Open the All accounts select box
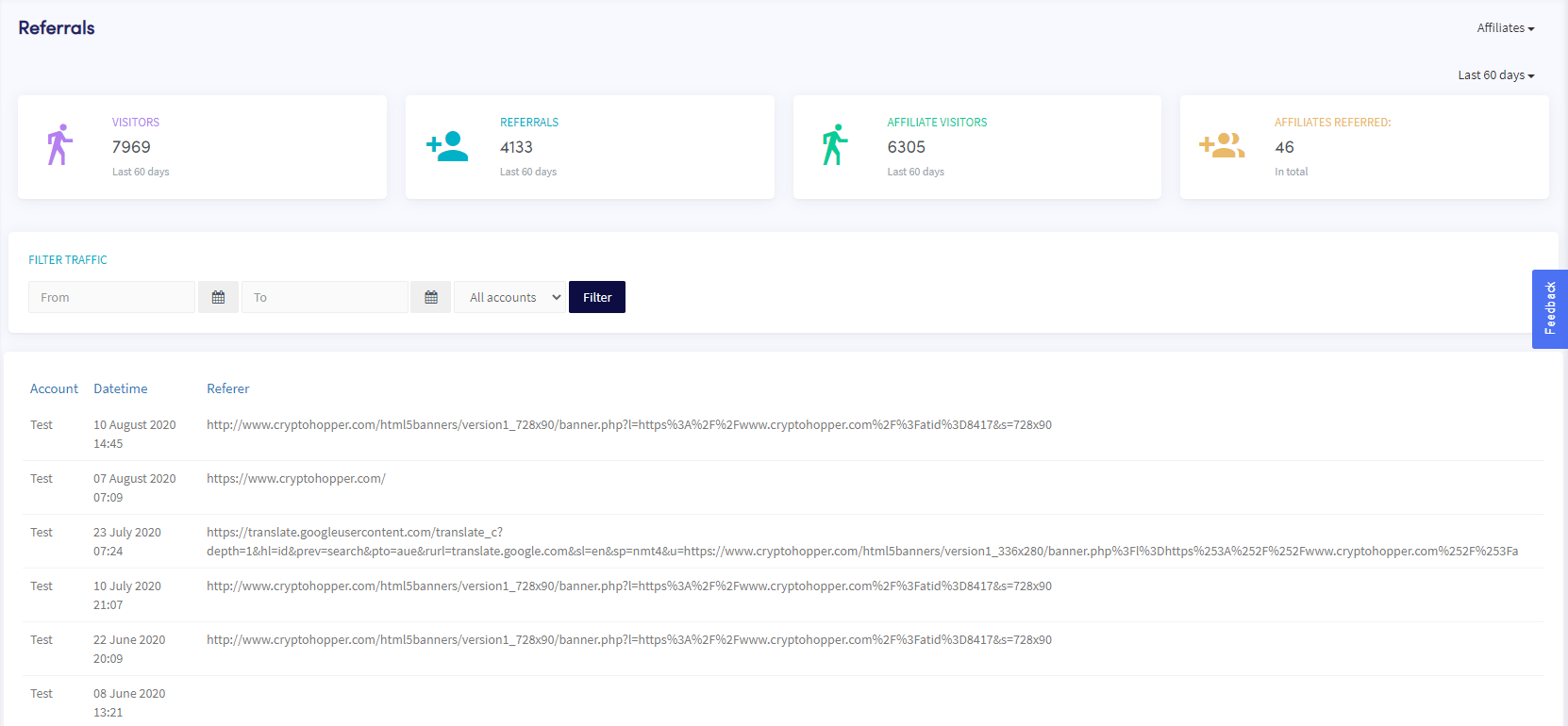Viewport: 1568px width, 726px height. tap(509, 297)
